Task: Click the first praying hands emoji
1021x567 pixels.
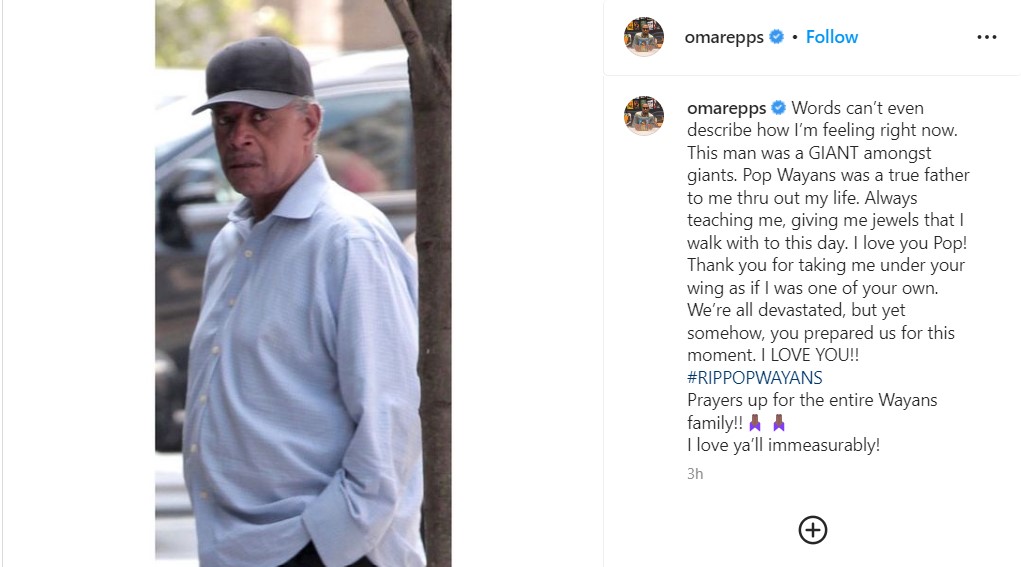Action: point(755,423)
